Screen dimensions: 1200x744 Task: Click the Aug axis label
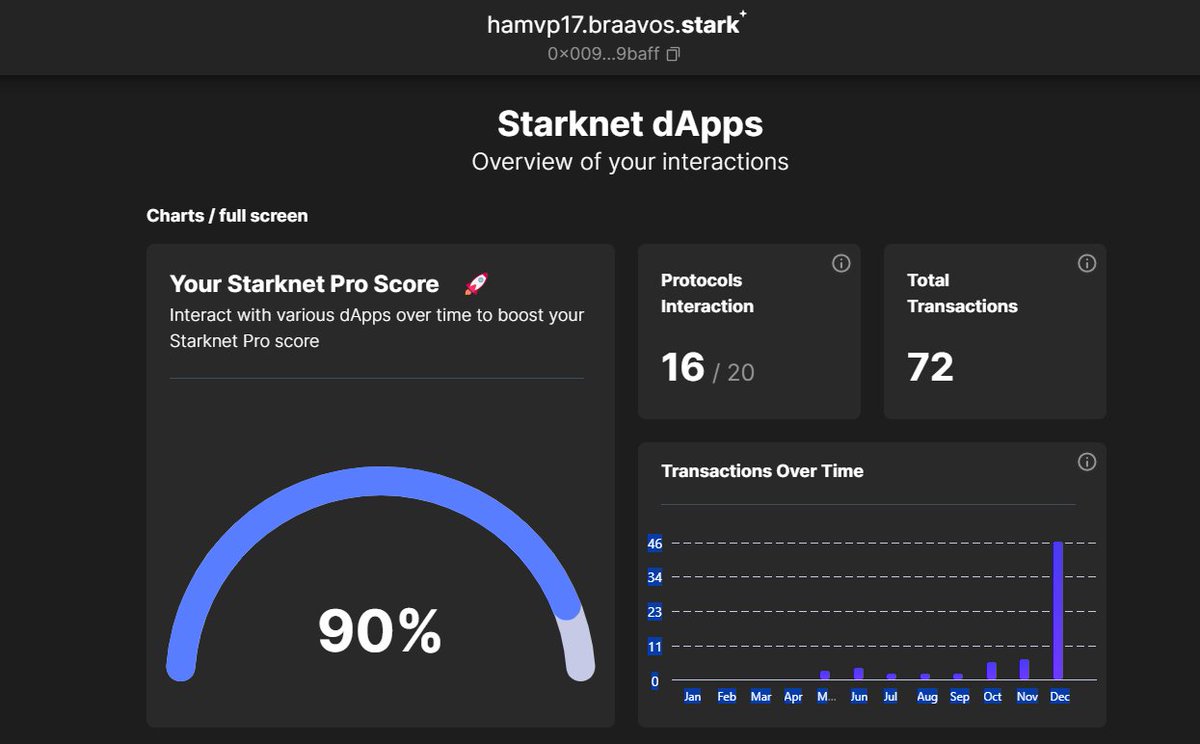(927, 696)
